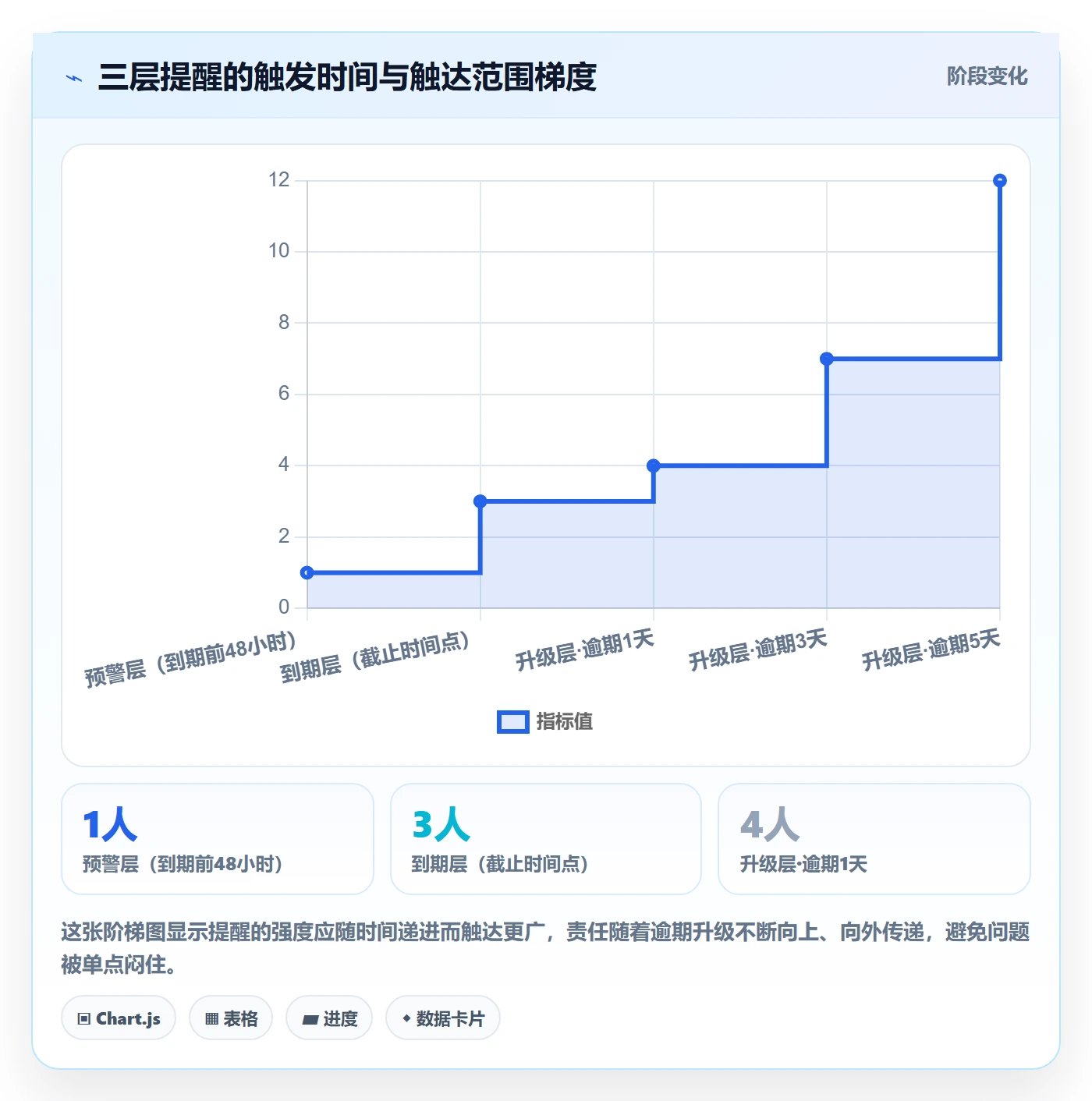Click the lightning icon beside the title
This screenshot has height=1101, width=1092.
[x=74, y=78]
